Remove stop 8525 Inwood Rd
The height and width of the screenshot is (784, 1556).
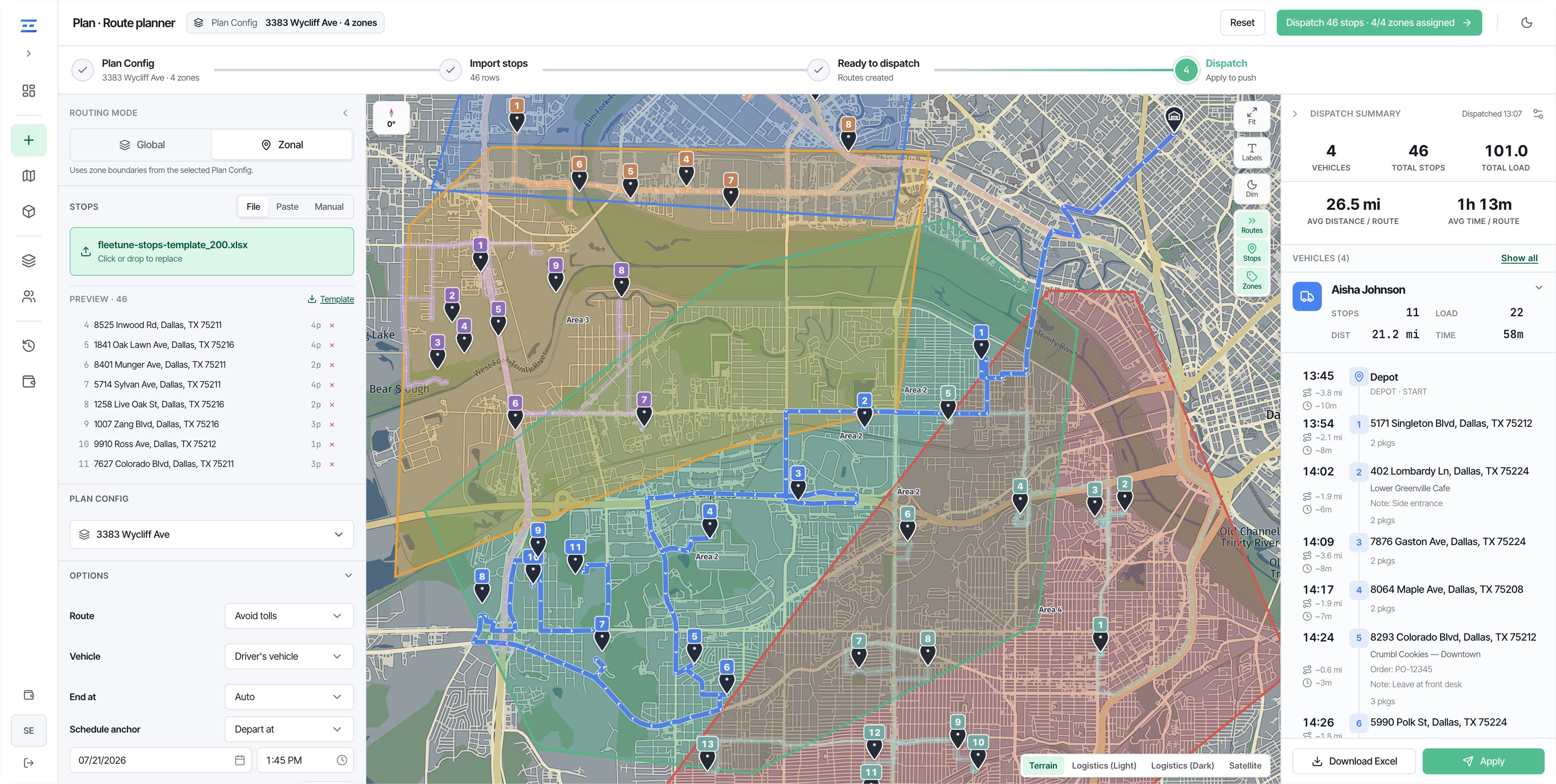tap(331, 325)
